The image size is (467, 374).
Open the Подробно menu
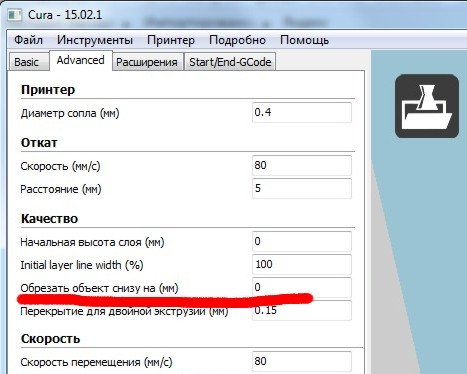[x=237, y=40]
